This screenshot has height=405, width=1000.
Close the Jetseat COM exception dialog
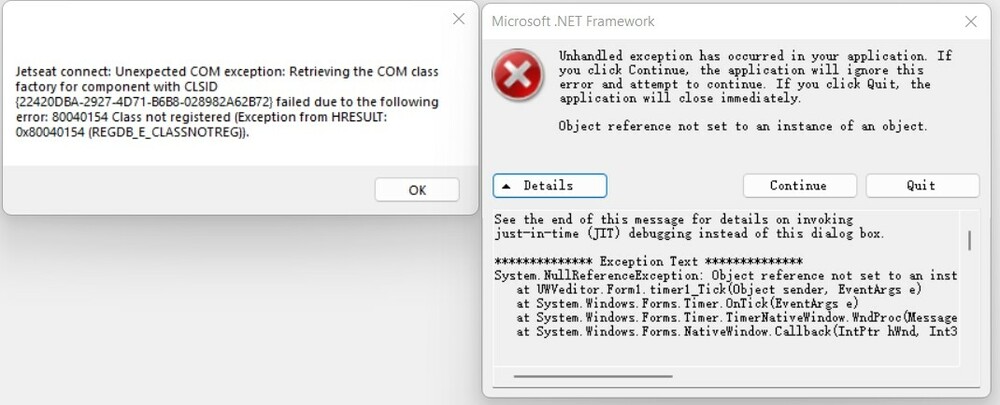pos(458,19)
